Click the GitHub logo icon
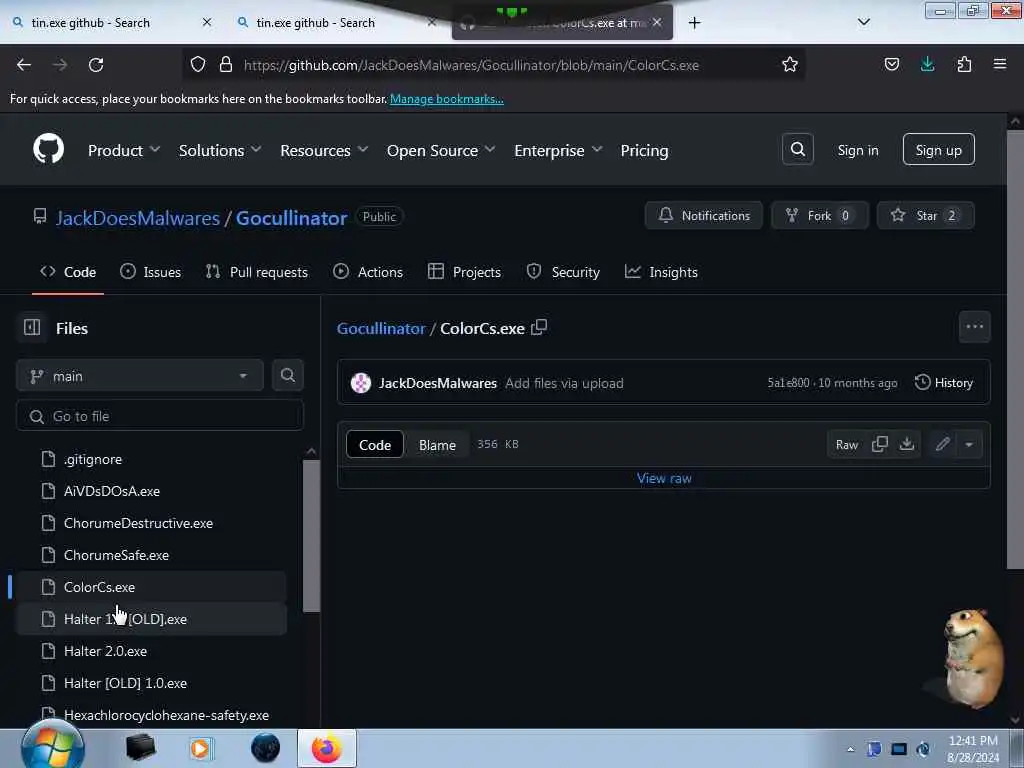This screenshot has width=1024, height=768. tap(48, 150)
